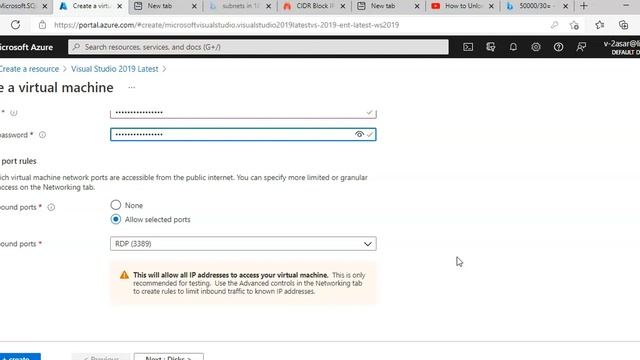
Task: Open the account menu v-2asar
Action: click(x=621, y=47)
